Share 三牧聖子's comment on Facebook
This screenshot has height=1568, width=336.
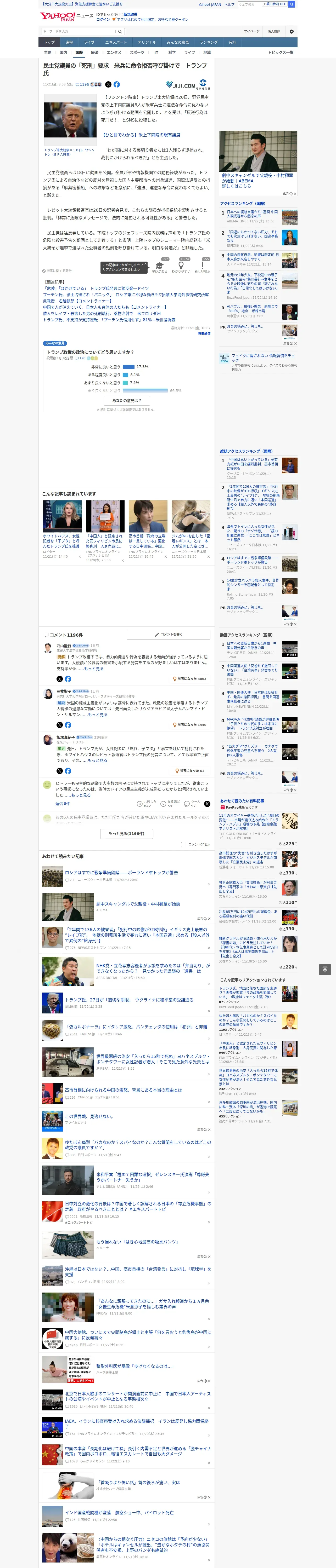pyautogui.click(x=68, y=725)
